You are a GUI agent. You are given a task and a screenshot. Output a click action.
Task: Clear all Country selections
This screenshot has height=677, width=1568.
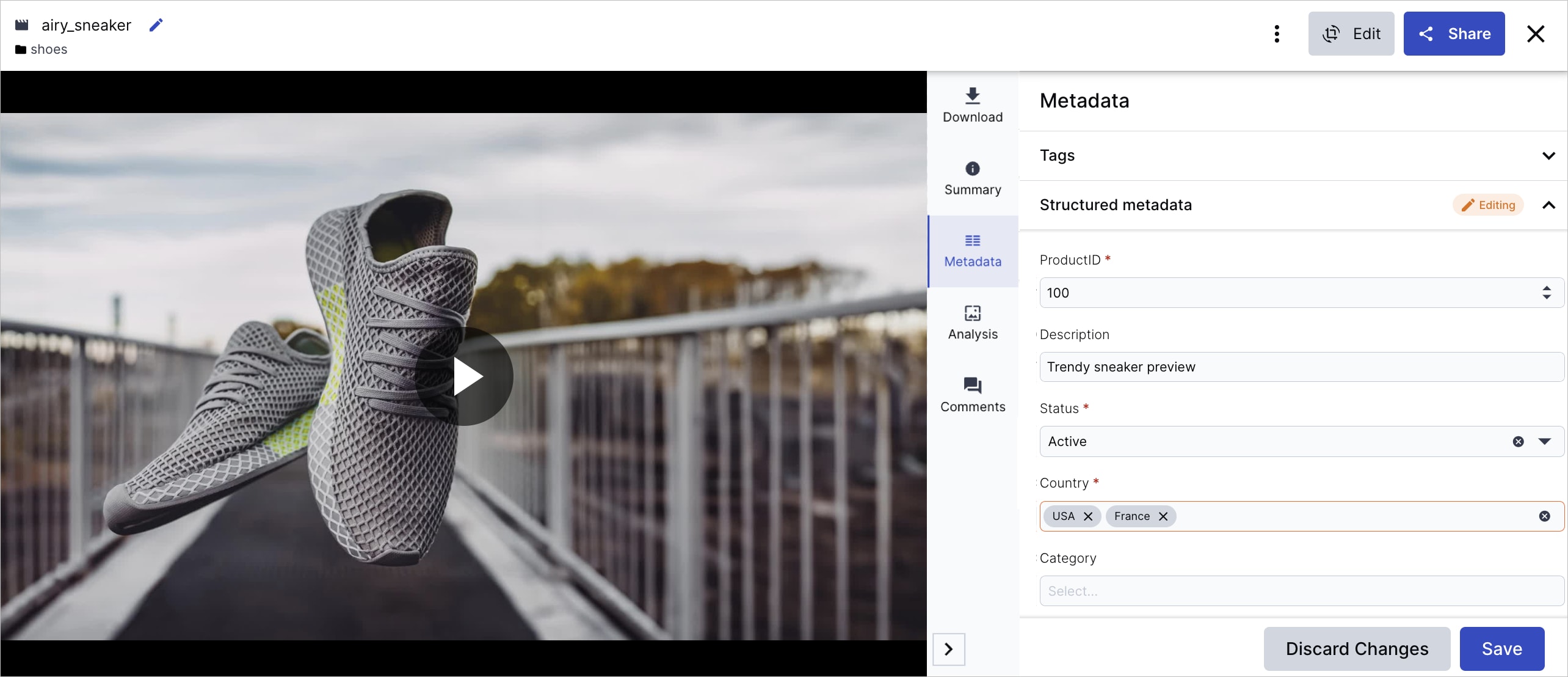coord(1544,516)
